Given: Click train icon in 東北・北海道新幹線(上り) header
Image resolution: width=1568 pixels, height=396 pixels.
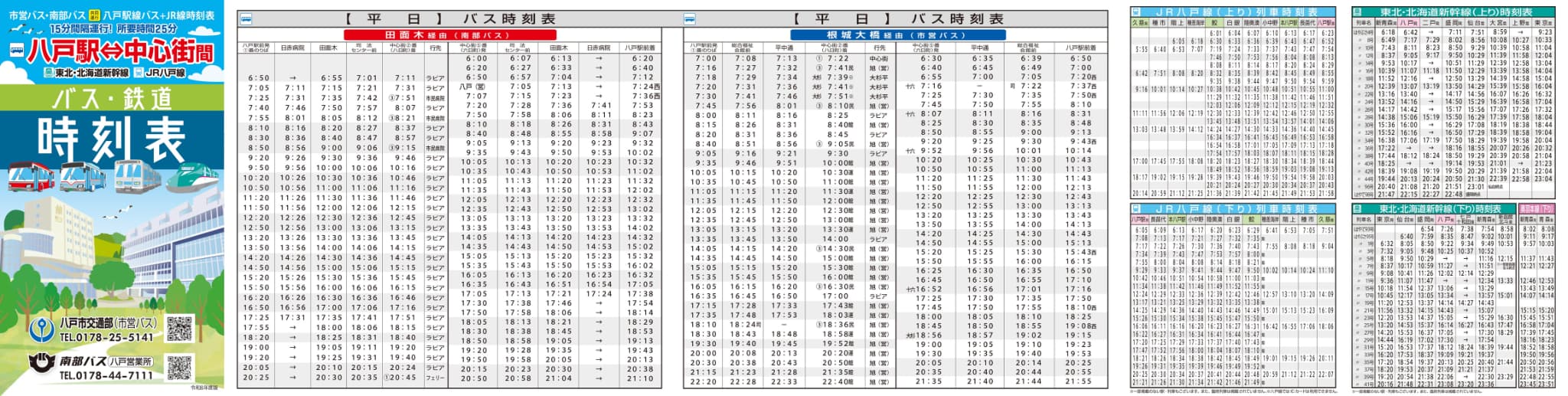Looking at the screenshot, I should tap(1357, 13).
